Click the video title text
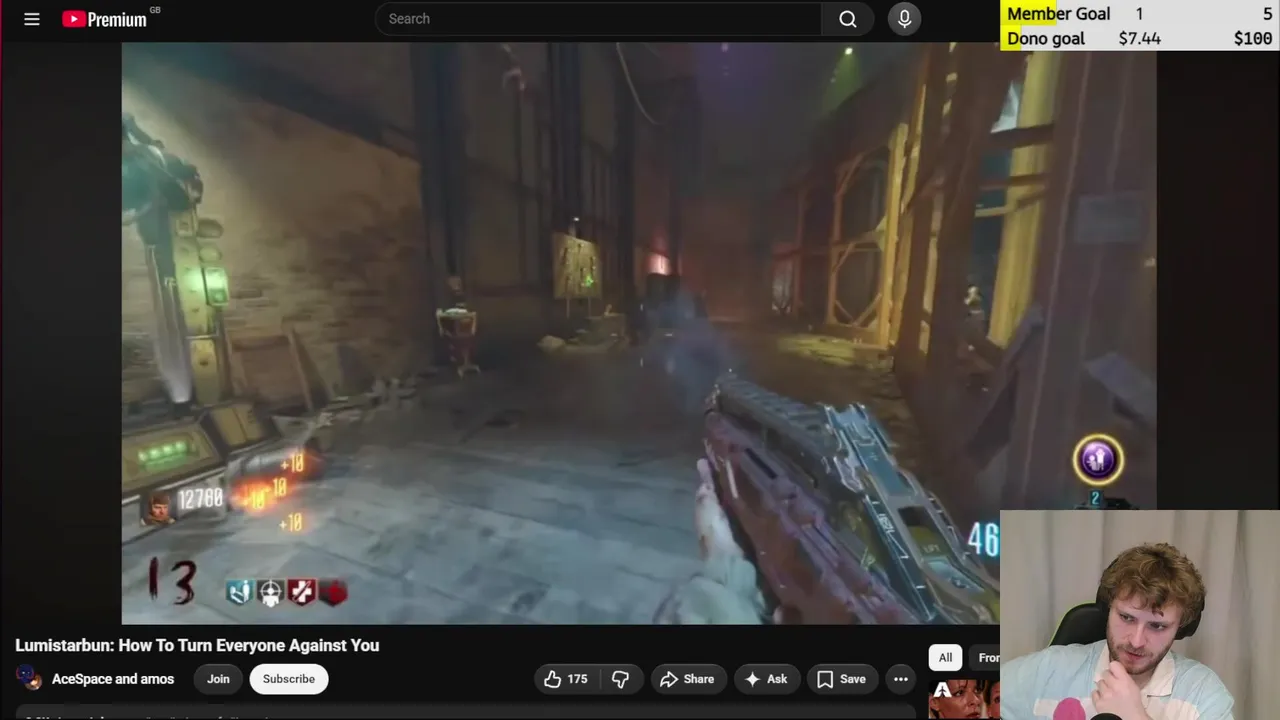 pyautogui.click(x=197, y=645)
